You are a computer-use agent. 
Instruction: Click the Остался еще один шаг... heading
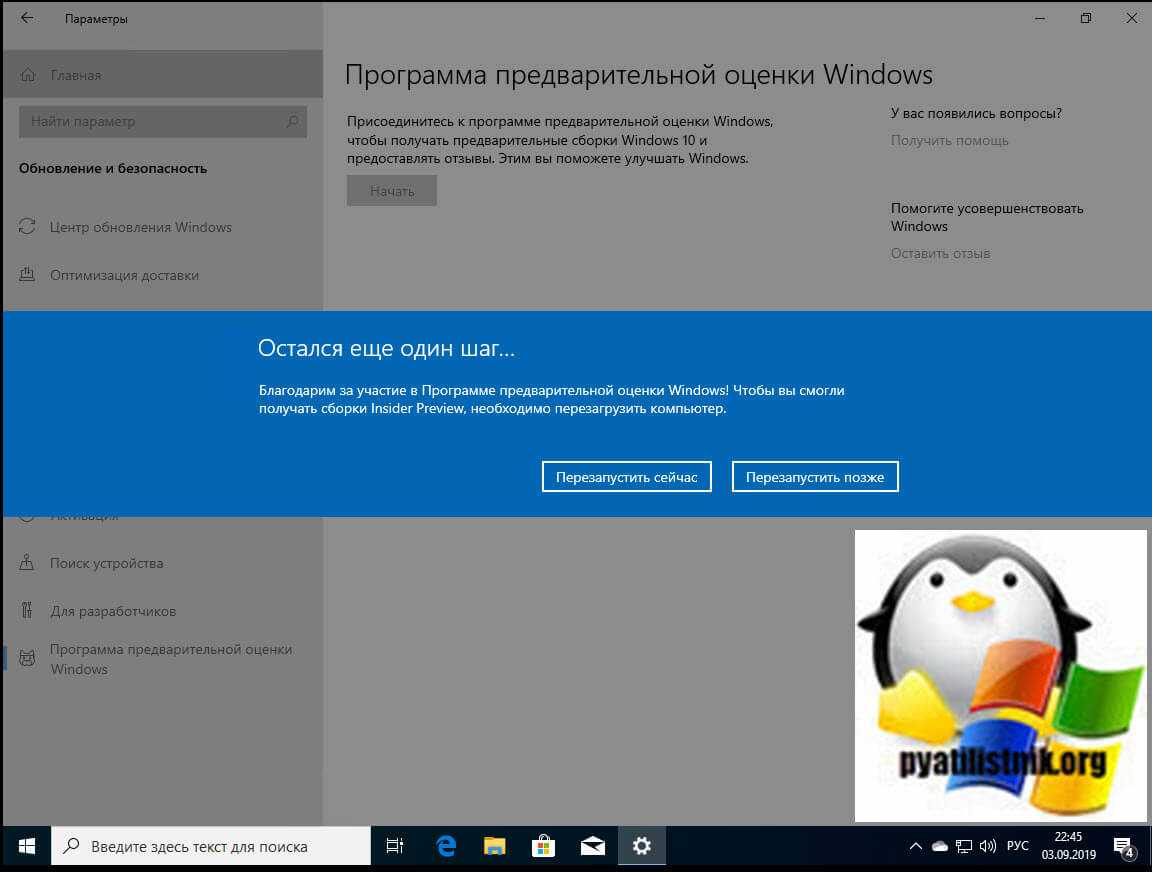coord(386,347)
